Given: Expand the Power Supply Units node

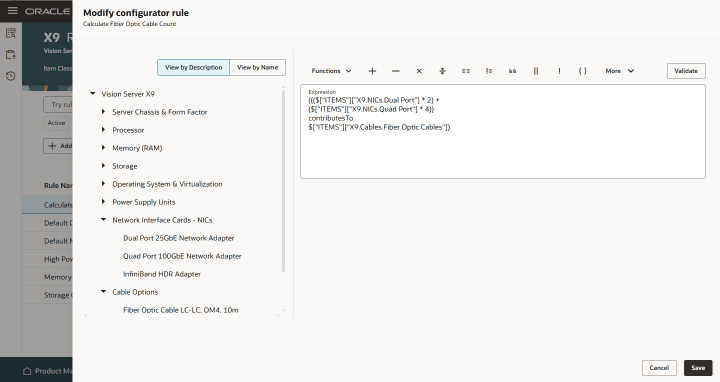Looking at the screenshot, I should coord(103,202).
